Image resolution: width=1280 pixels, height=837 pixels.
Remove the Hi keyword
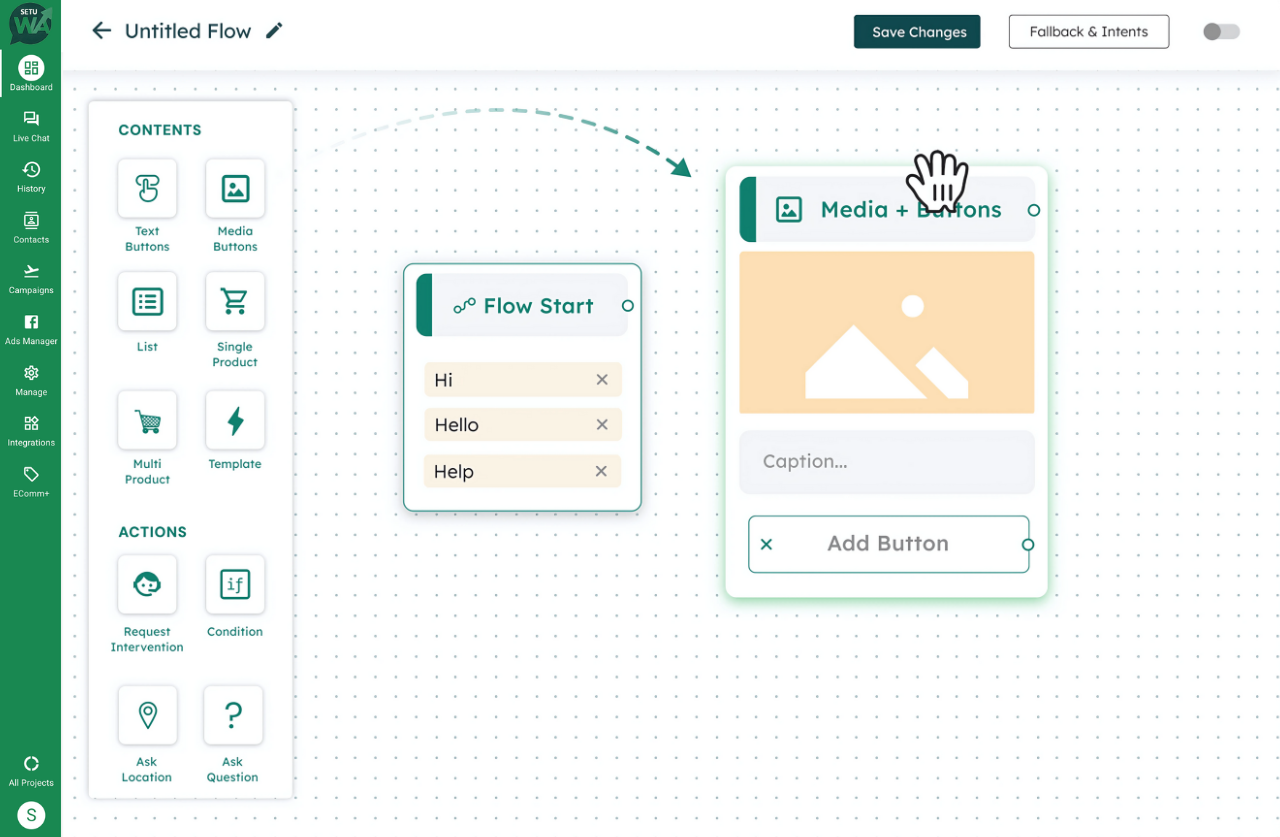(x=602, y=379)
